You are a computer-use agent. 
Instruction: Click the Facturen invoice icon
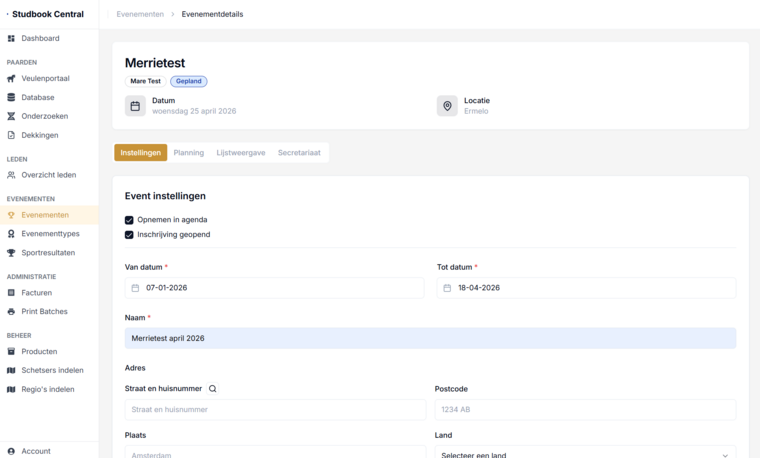[x=11, y=293]
